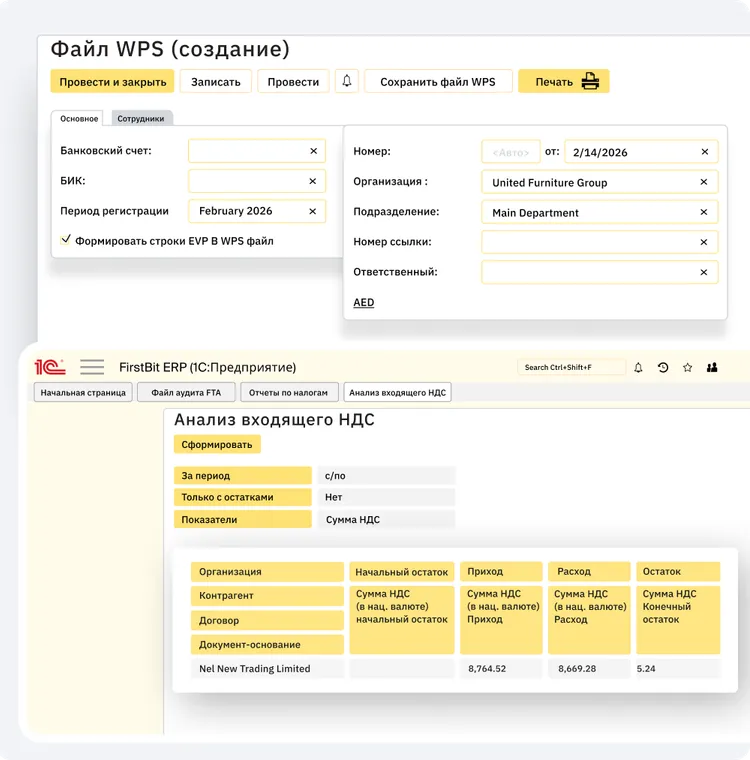Click the date field 2/14/2026
Screen dimensions: 750x760
point(641,152)
